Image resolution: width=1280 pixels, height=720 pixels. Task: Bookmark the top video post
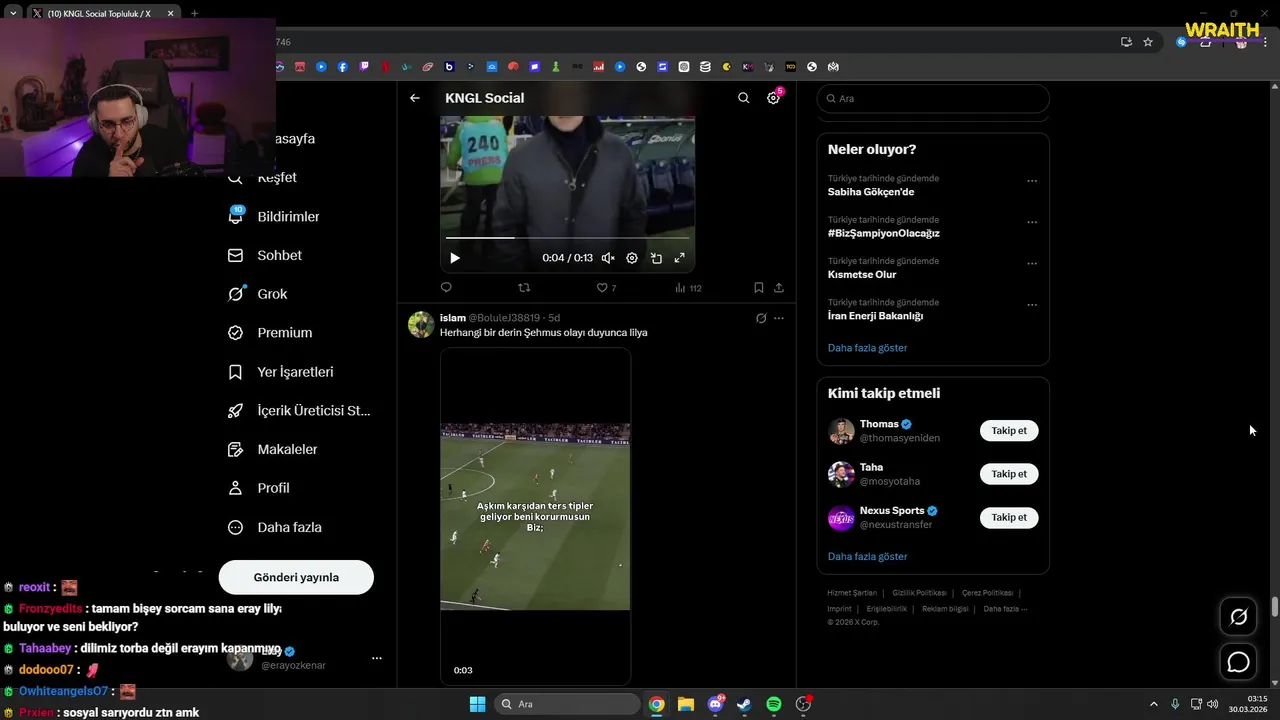pos(759,288)
